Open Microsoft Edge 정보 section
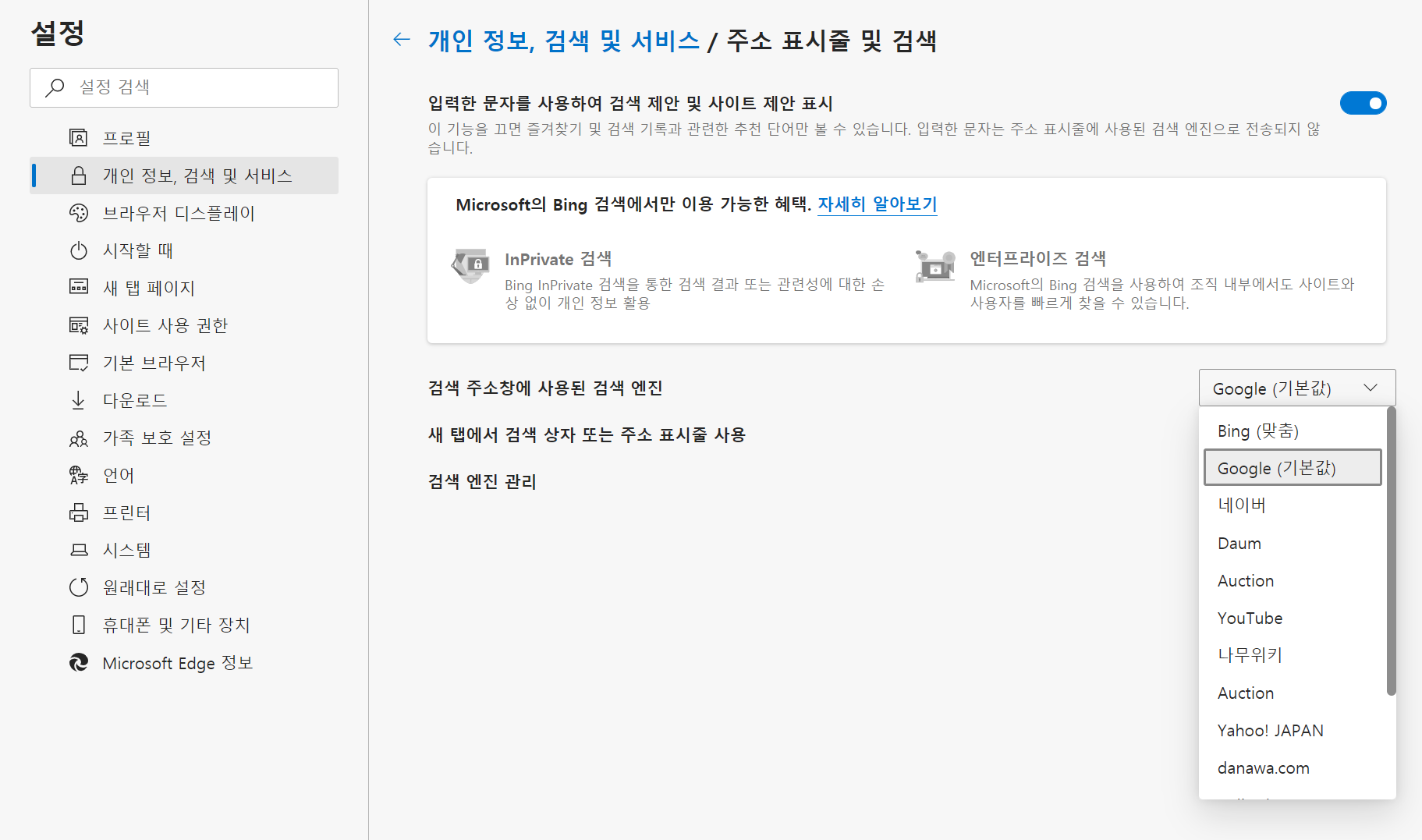This screenshot has width=1422, height=840. (184, 663)
